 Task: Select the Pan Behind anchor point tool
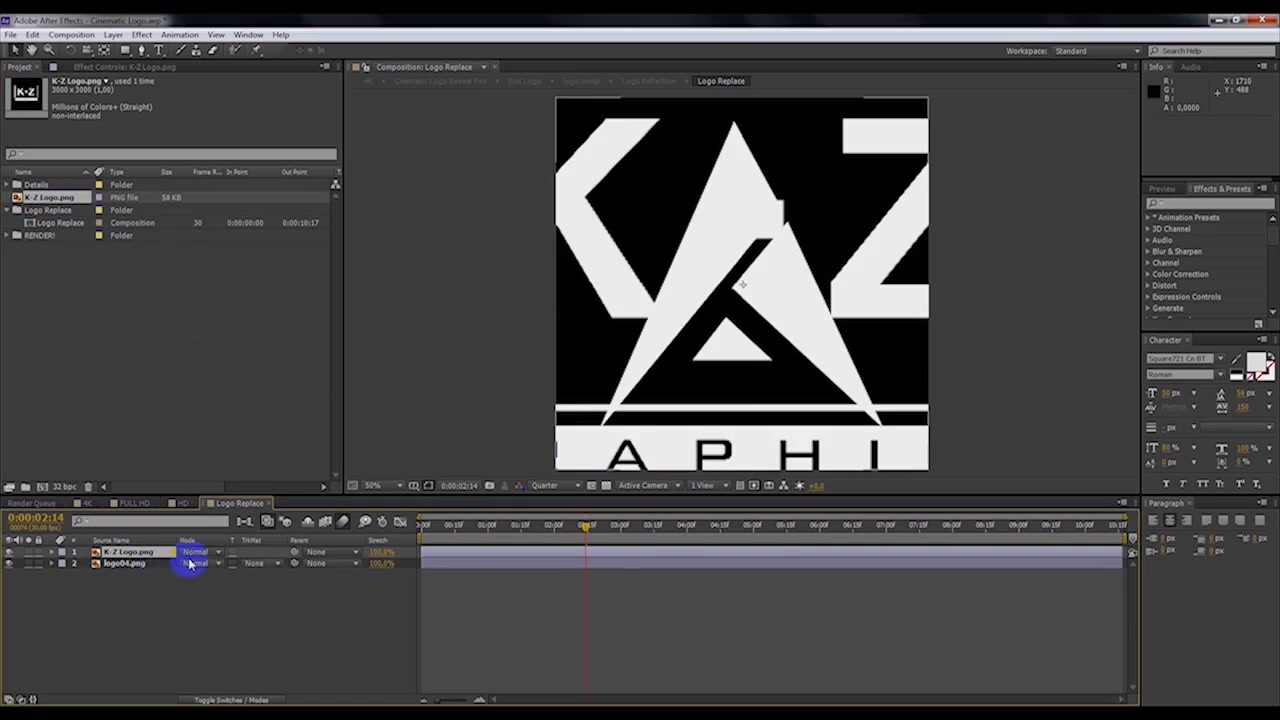click(104, 50)
